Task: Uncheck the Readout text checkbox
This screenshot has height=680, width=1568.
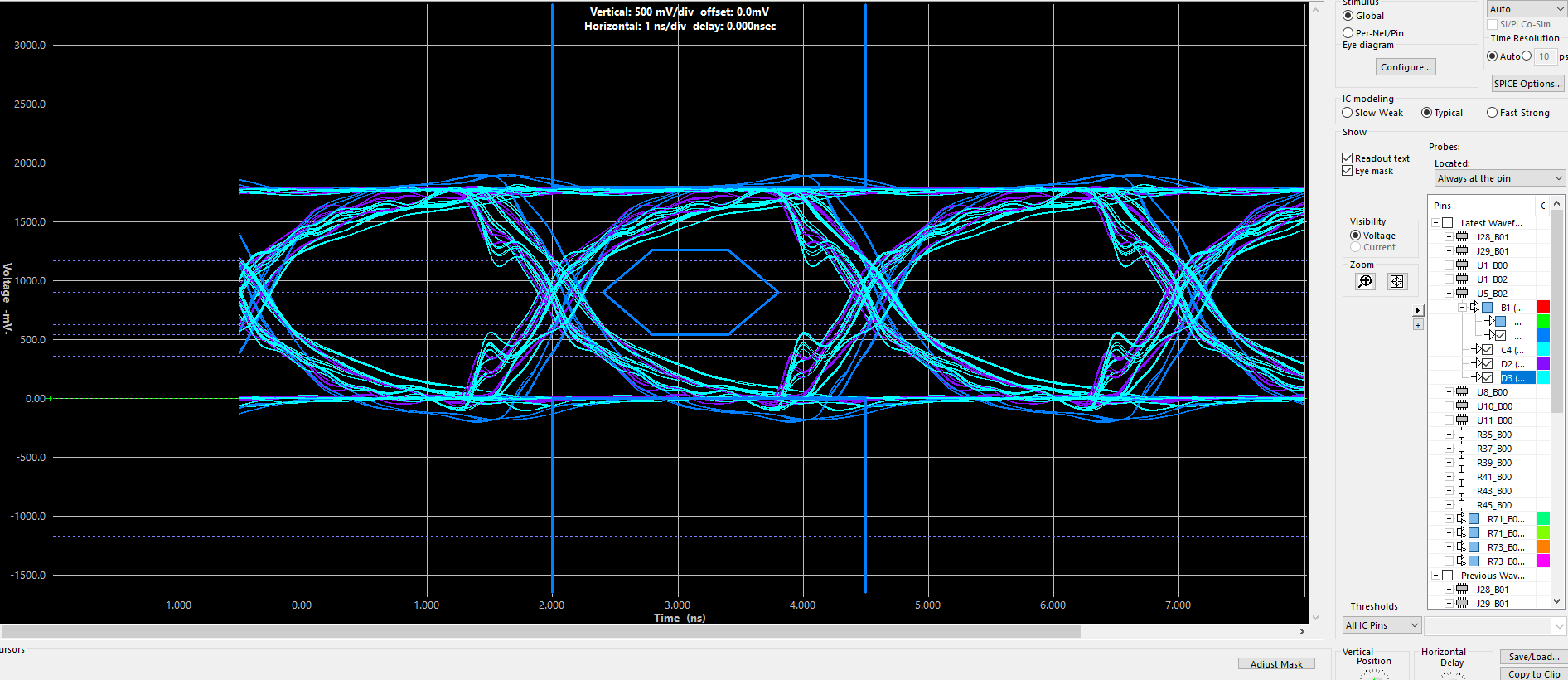Action: [1348, 158]
